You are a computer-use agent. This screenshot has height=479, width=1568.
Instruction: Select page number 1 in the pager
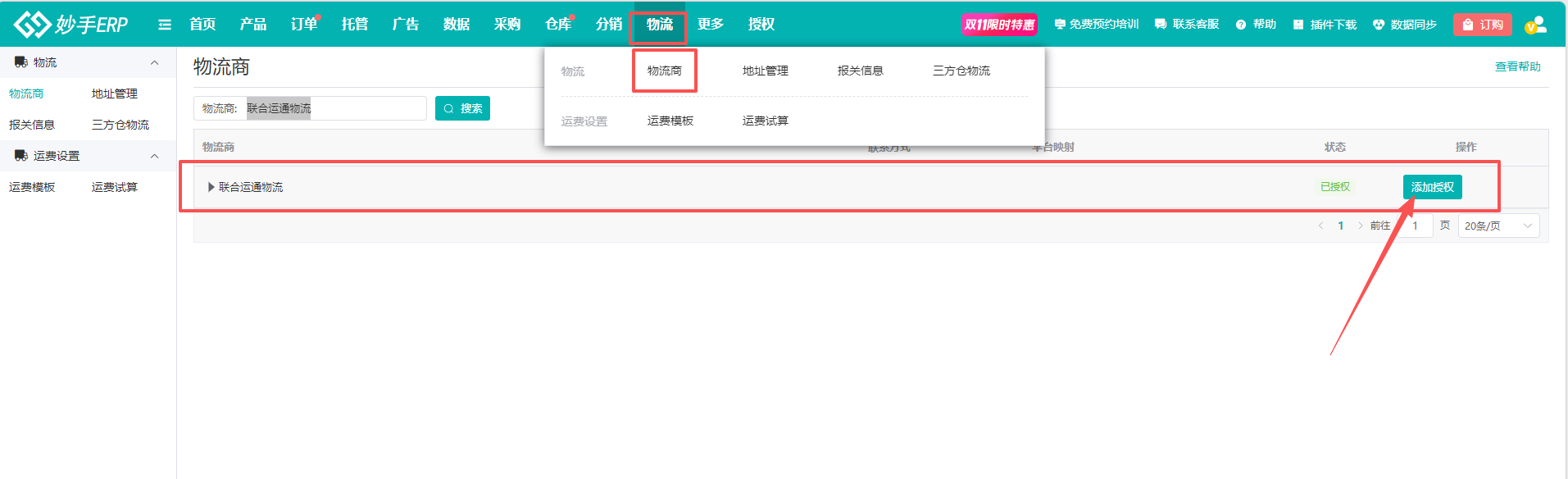[1341, 226]
